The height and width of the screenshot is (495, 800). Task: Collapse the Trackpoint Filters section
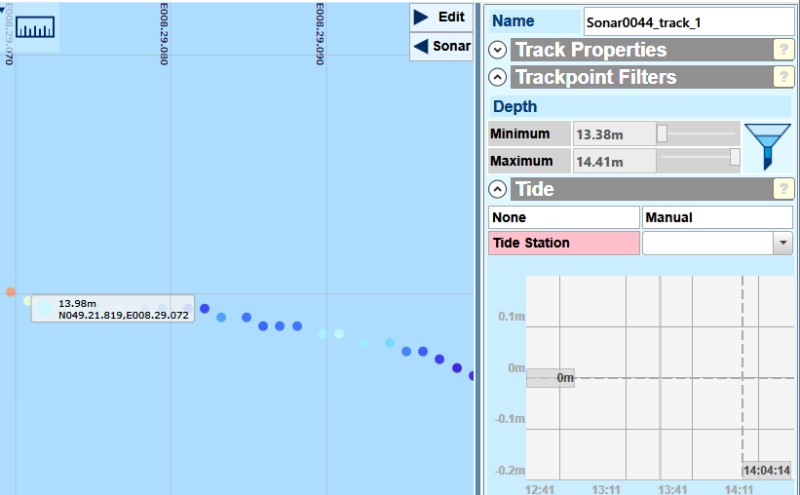(498, 78)
